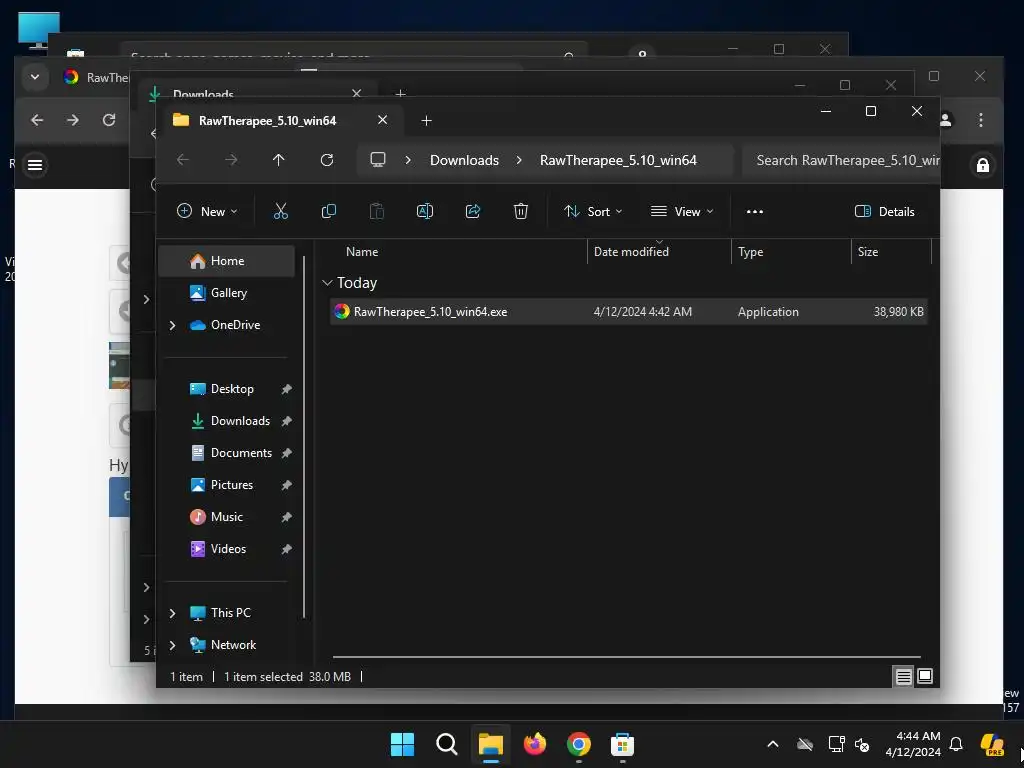The height and width of the screenshot is (768, 1024).
Task: Open Gallery in navigation pane
Action: [x=227, y=293]
